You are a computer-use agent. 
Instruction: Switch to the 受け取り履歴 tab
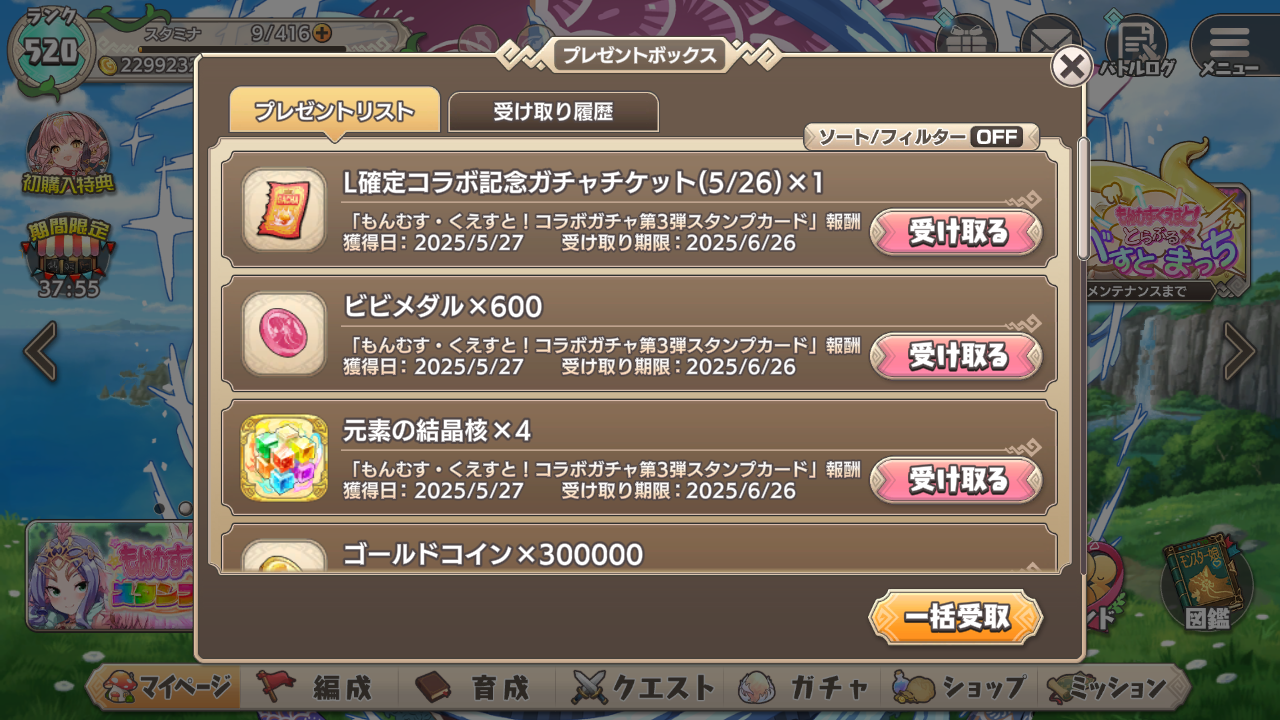[553, 112]
